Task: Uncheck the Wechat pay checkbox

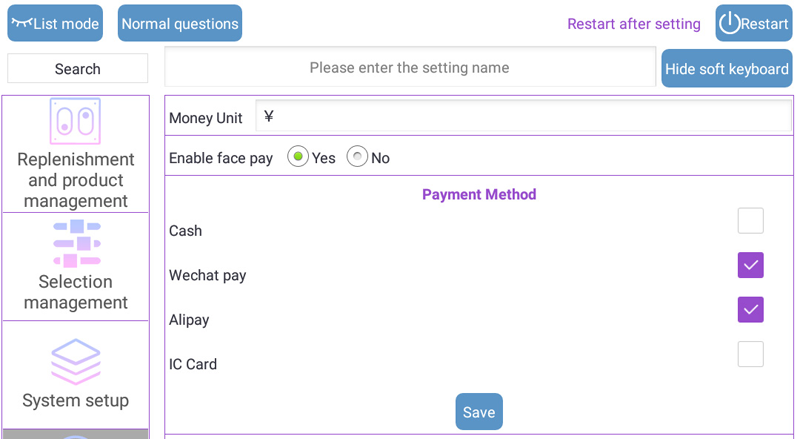Action: [751, 265]
